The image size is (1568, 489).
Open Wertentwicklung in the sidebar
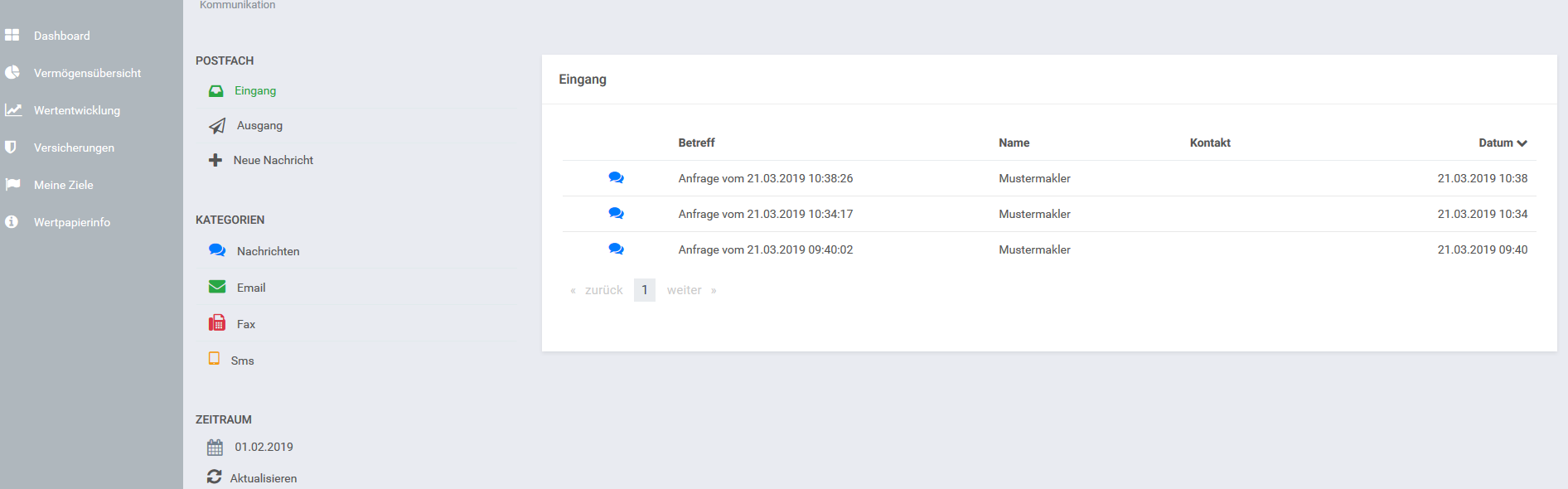point(76,110)
